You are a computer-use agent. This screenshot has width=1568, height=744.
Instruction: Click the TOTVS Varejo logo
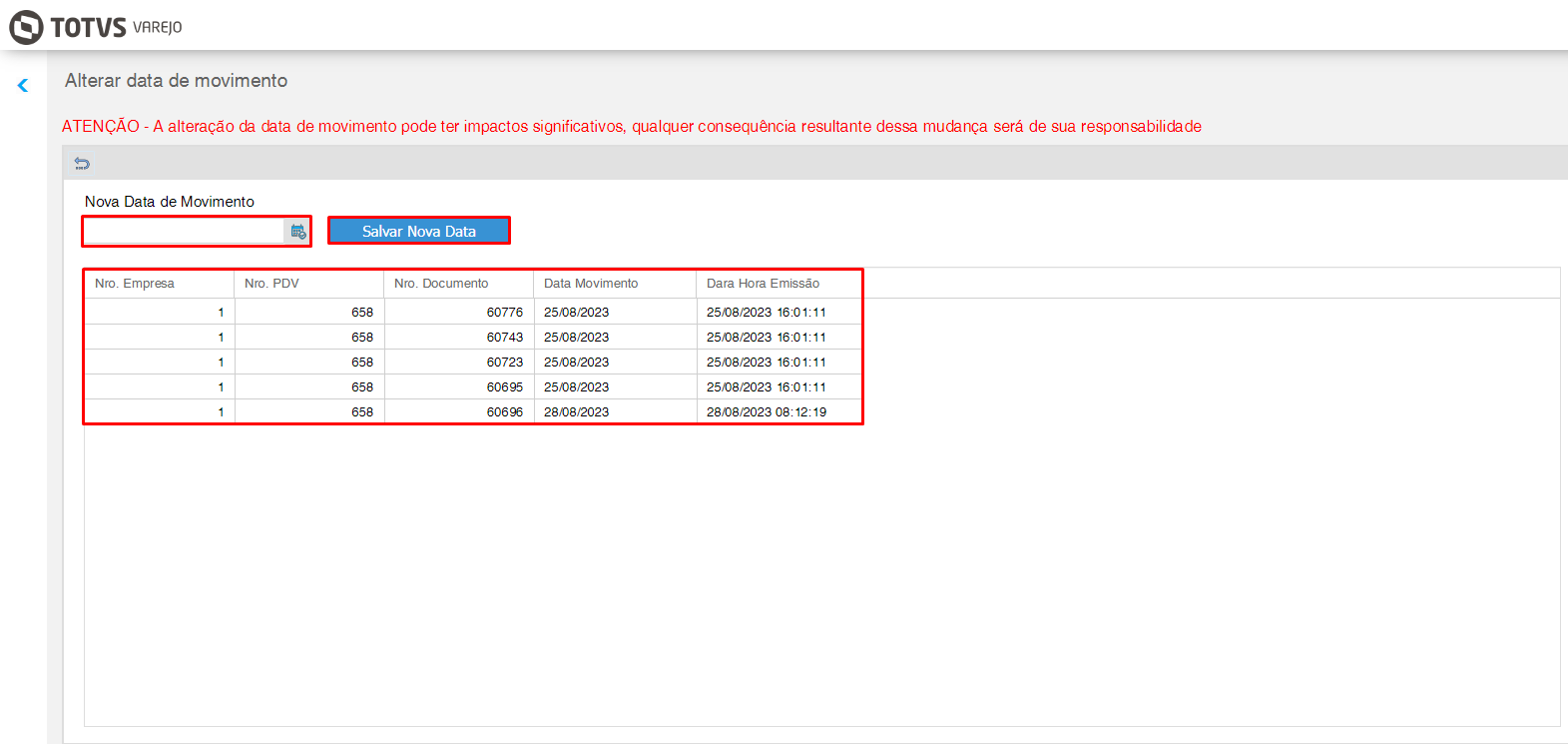(x=96, y=27)
